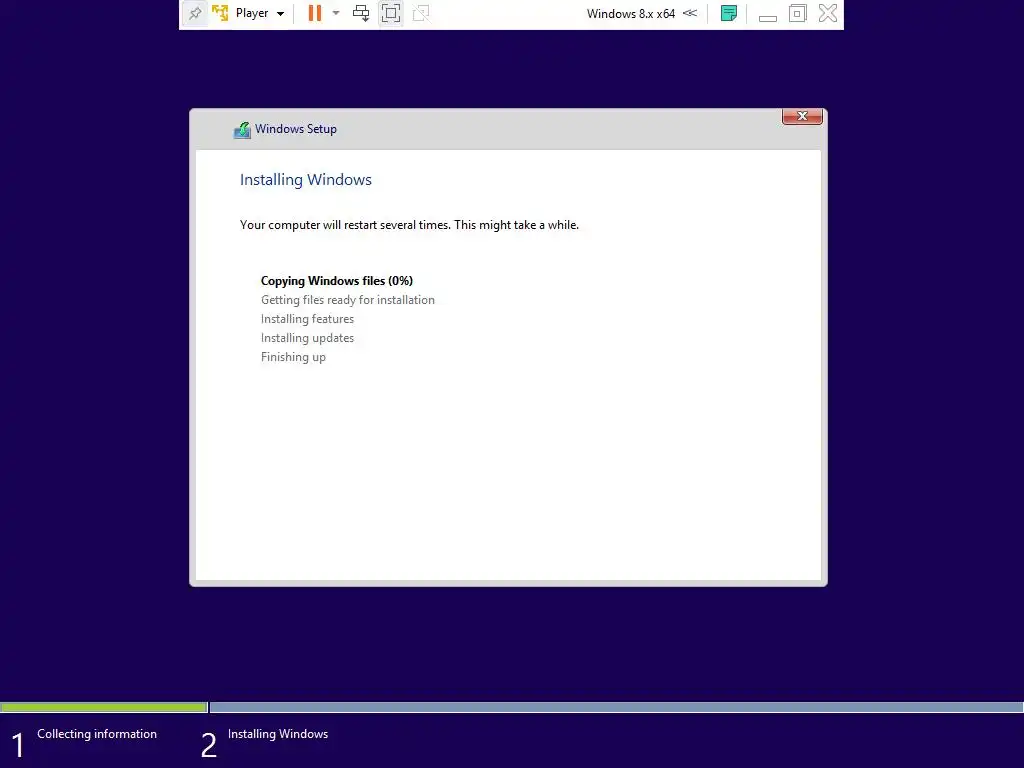This screenshot has width=1024, height=768.
Task: Click the Collecting information stage label
Action: (x=97, y=734)
